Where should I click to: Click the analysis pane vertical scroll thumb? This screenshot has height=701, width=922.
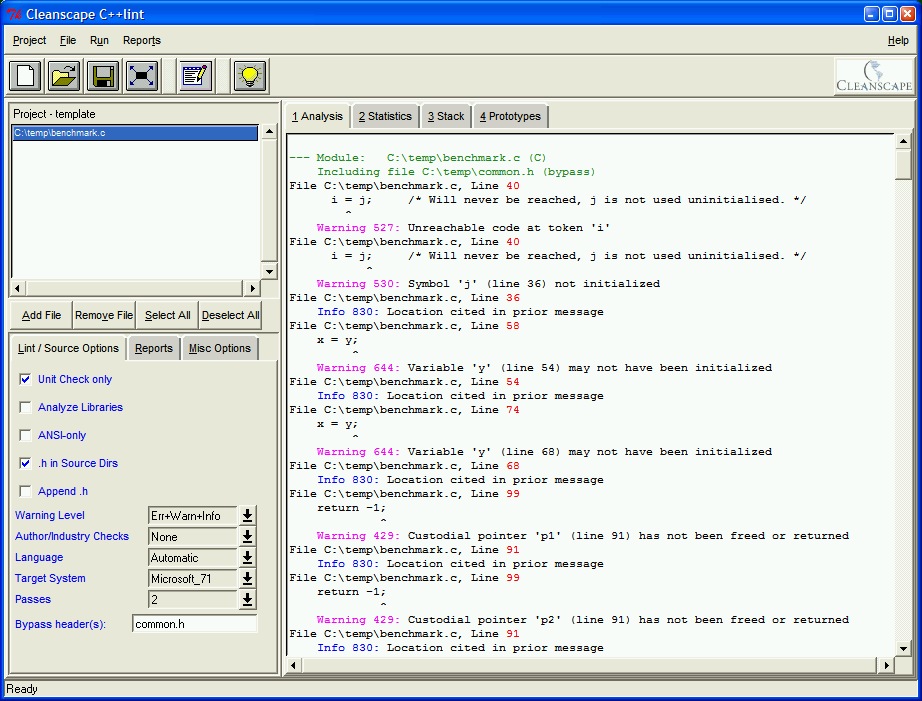pyautogui.click(x=903, y=165)
